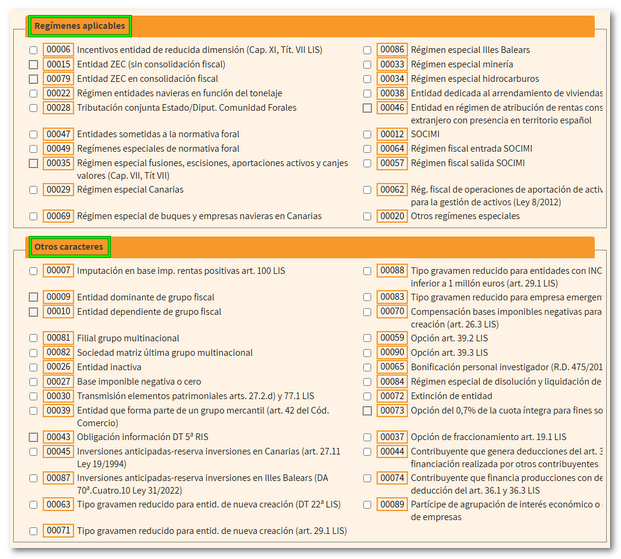The image size is (621, 559).
Task: Click the code box labeled 00072
Action: point(392,396)
